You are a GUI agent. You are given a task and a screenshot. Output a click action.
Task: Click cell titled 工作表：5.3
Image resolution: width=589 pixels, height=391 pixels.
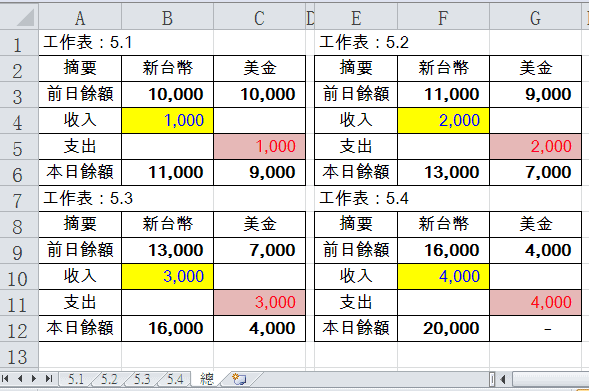80,199
